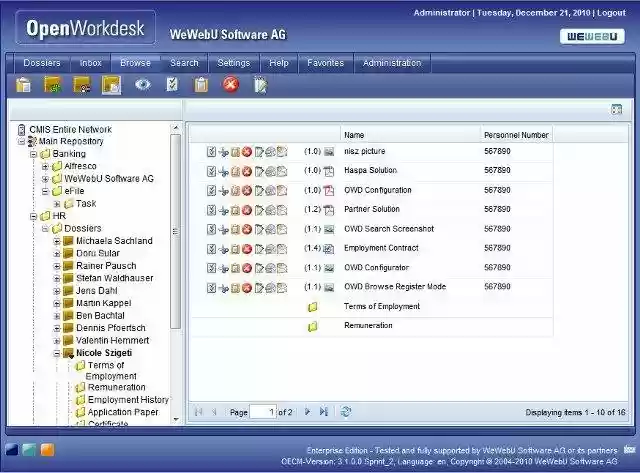Tick the checkmark icon for Haspa Solution
The image size is (640, 473).
pyautogui.click(x=211, y=171)
